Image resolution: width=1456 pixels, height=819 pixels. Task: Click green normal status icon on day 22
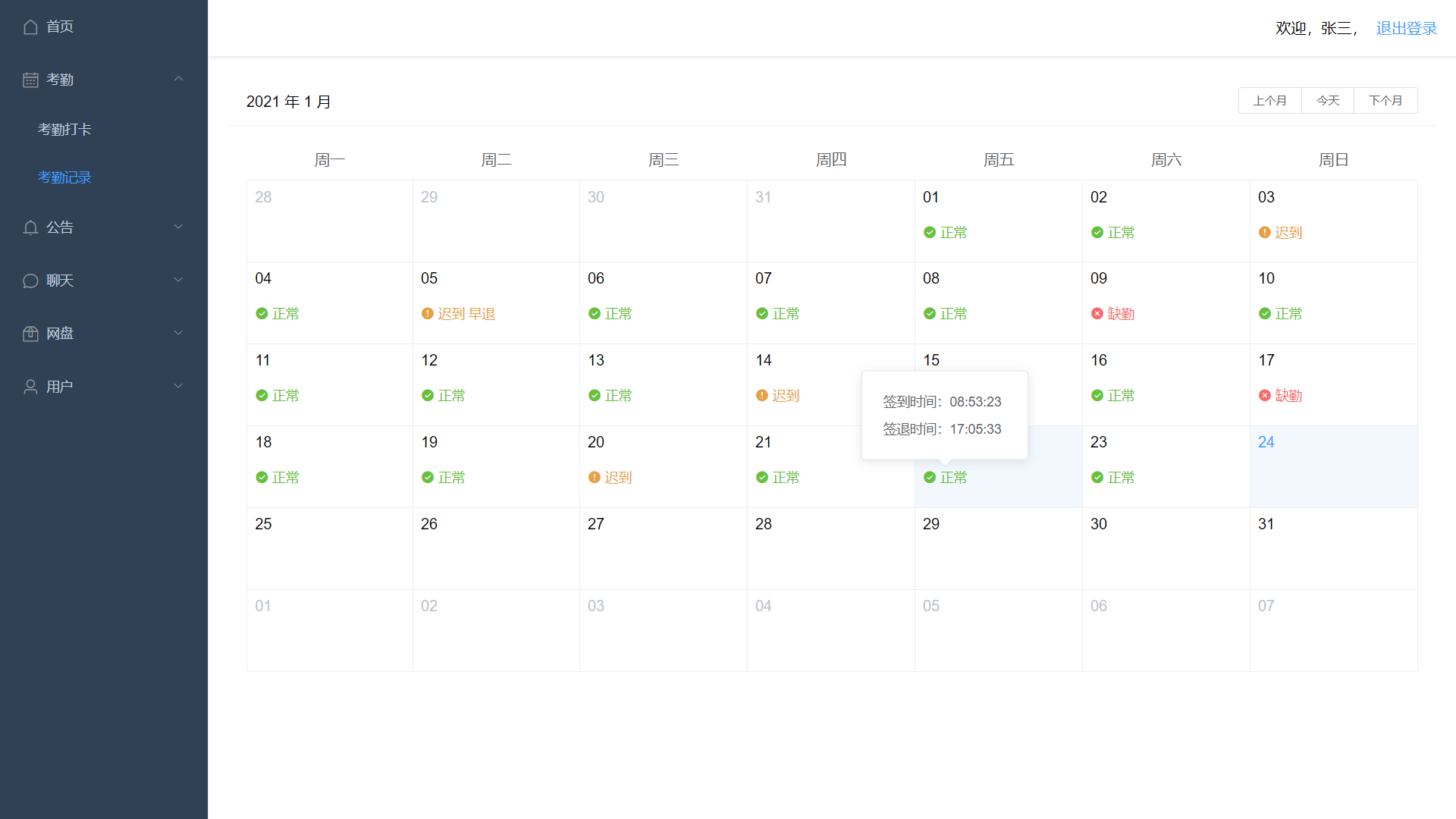929,478
